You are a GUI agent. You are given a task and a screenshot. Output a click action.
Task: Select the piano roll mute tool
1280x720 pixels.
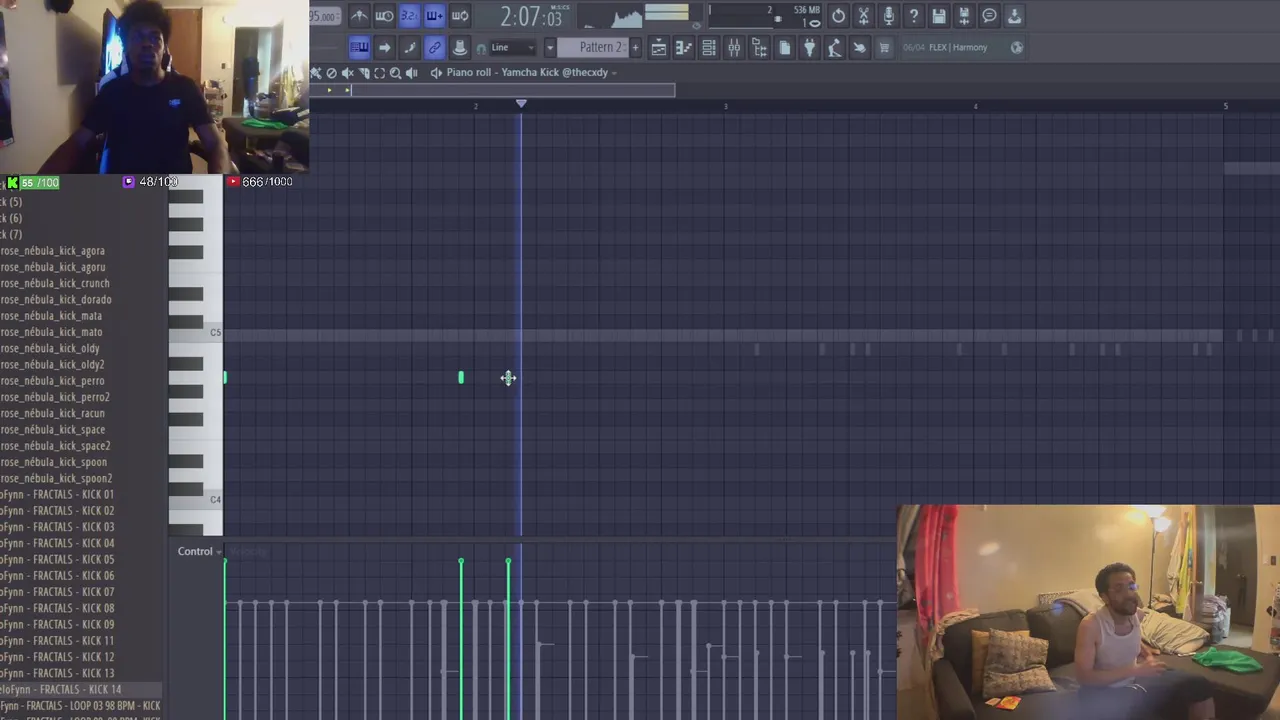347,72
